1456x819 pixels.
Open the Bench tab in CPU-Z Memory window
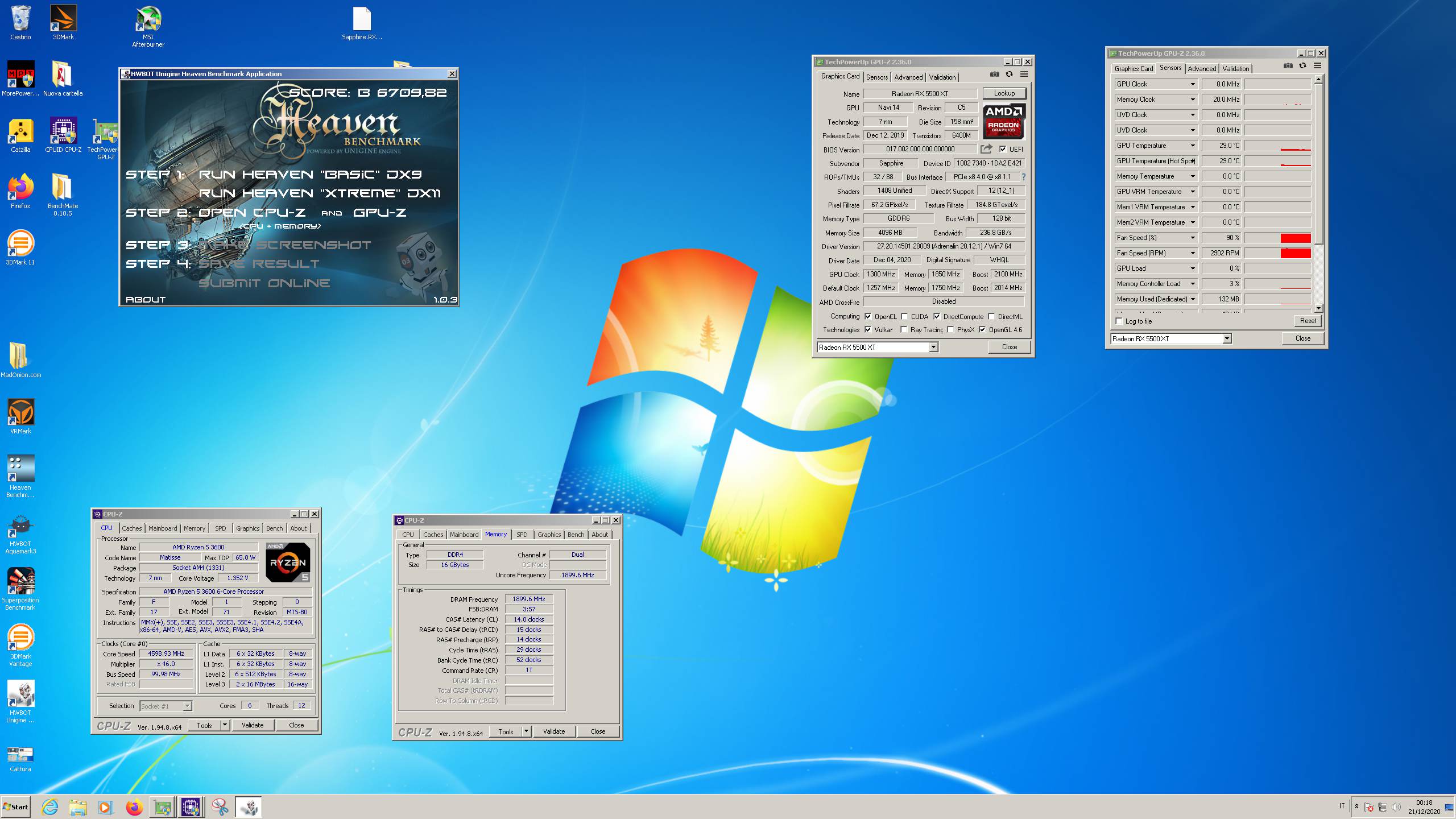[x=576, y=534]
